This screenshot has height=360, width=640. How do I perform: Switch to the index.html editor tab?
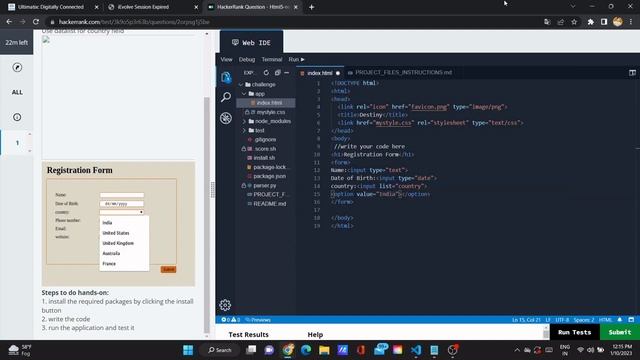tap(320, 73)
